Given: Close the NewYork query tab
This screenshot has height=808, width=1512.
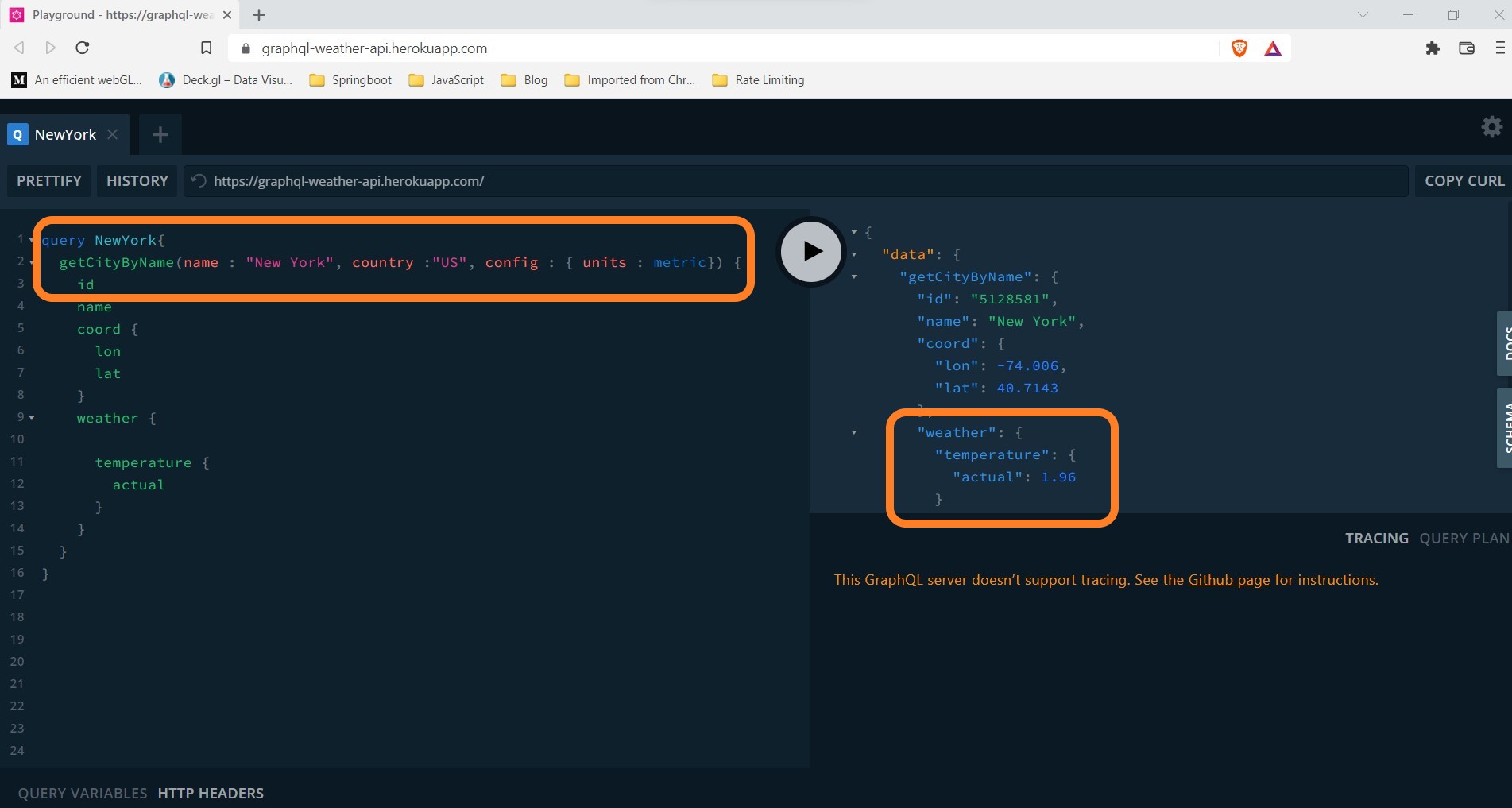Looking at the screenshot, I should click(x=113, y=134).
